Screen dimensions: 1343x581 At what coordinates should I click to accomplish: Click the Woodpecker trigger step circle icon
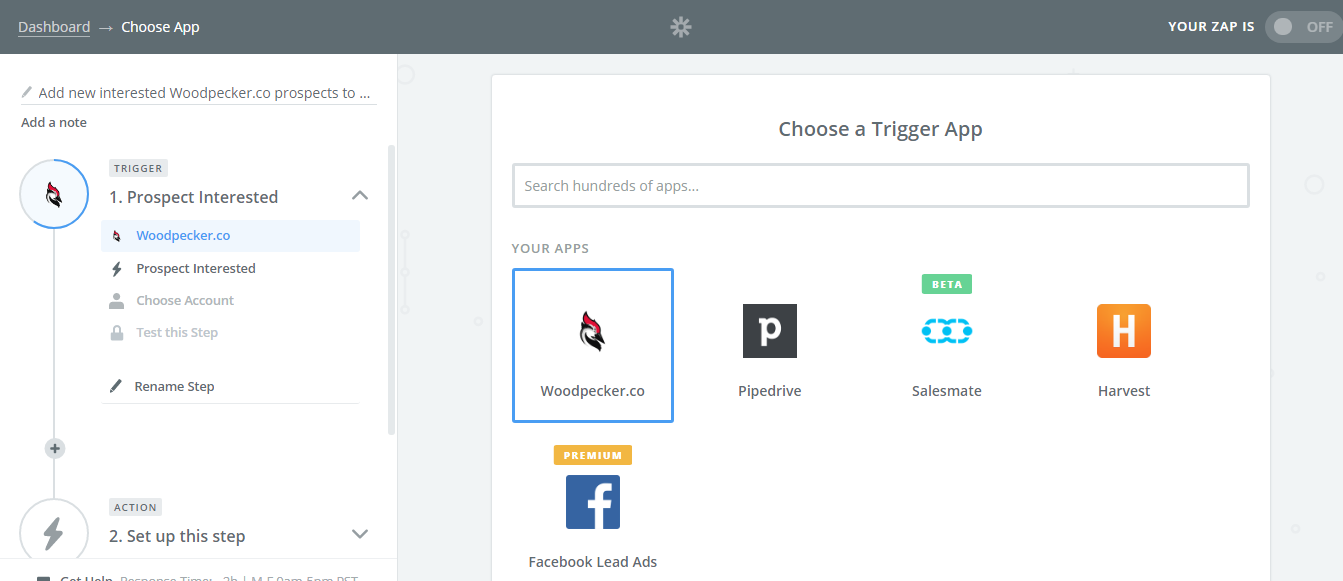coord(54,194)
